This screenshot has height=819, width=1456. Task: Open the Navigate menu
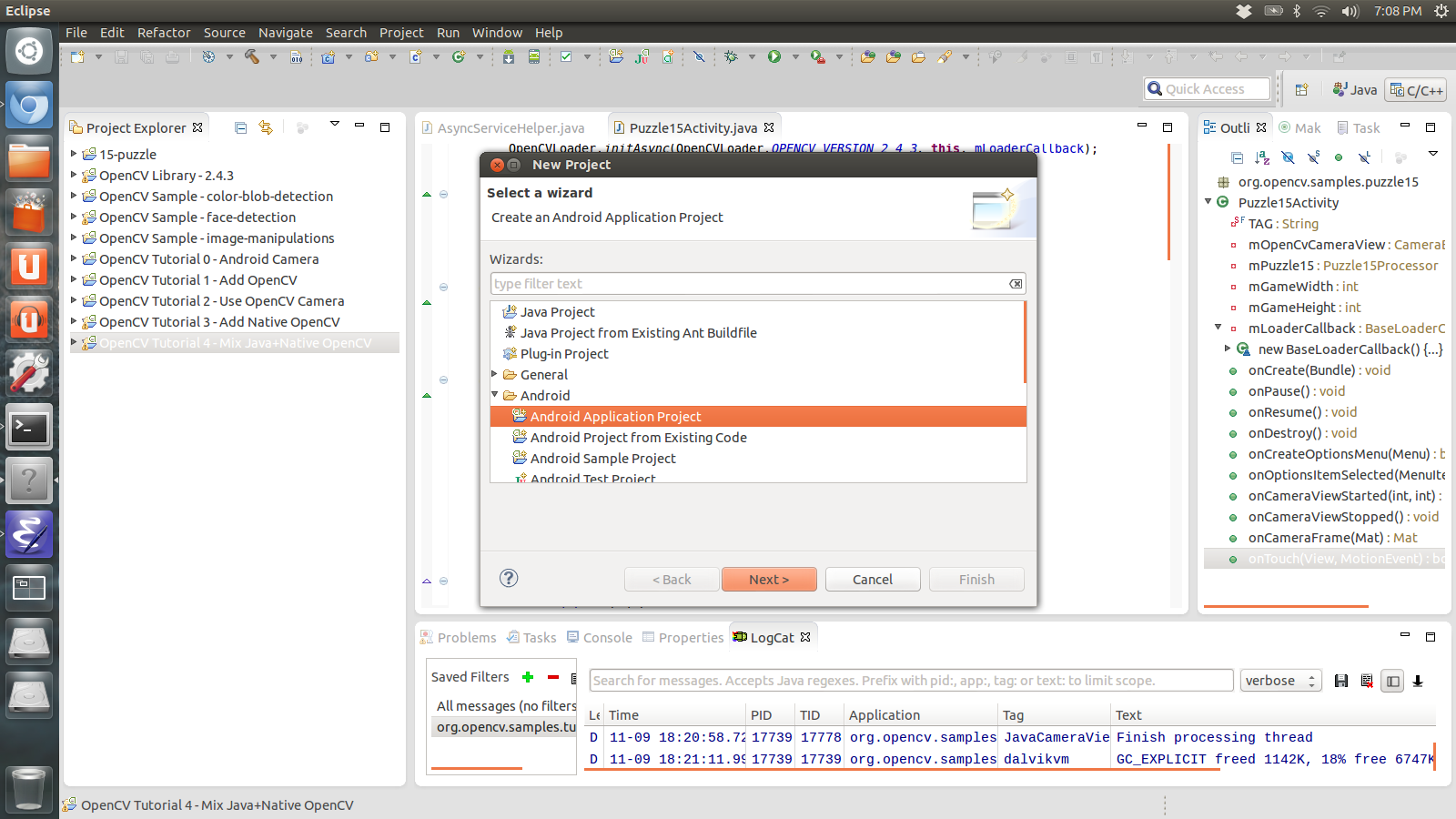285,33
